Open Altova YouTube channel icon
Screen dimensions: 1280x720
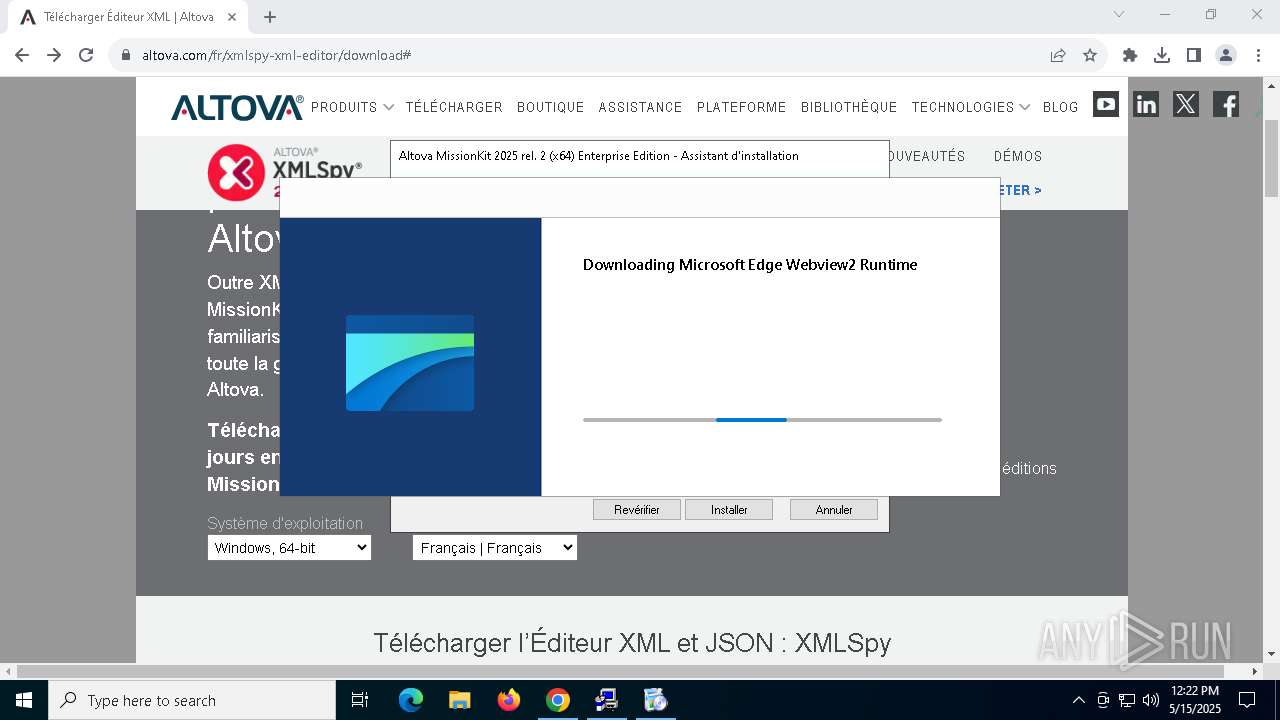coord(1106,104)
